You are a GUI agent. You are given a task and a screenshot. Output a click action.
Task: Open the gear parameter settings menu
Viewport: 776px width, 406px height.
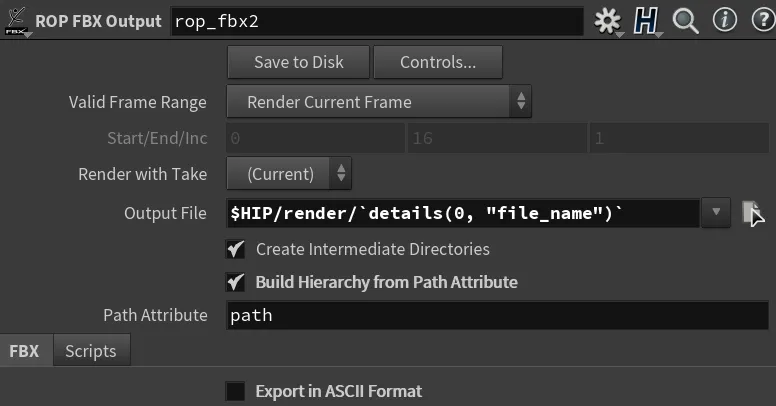point(607,21)
